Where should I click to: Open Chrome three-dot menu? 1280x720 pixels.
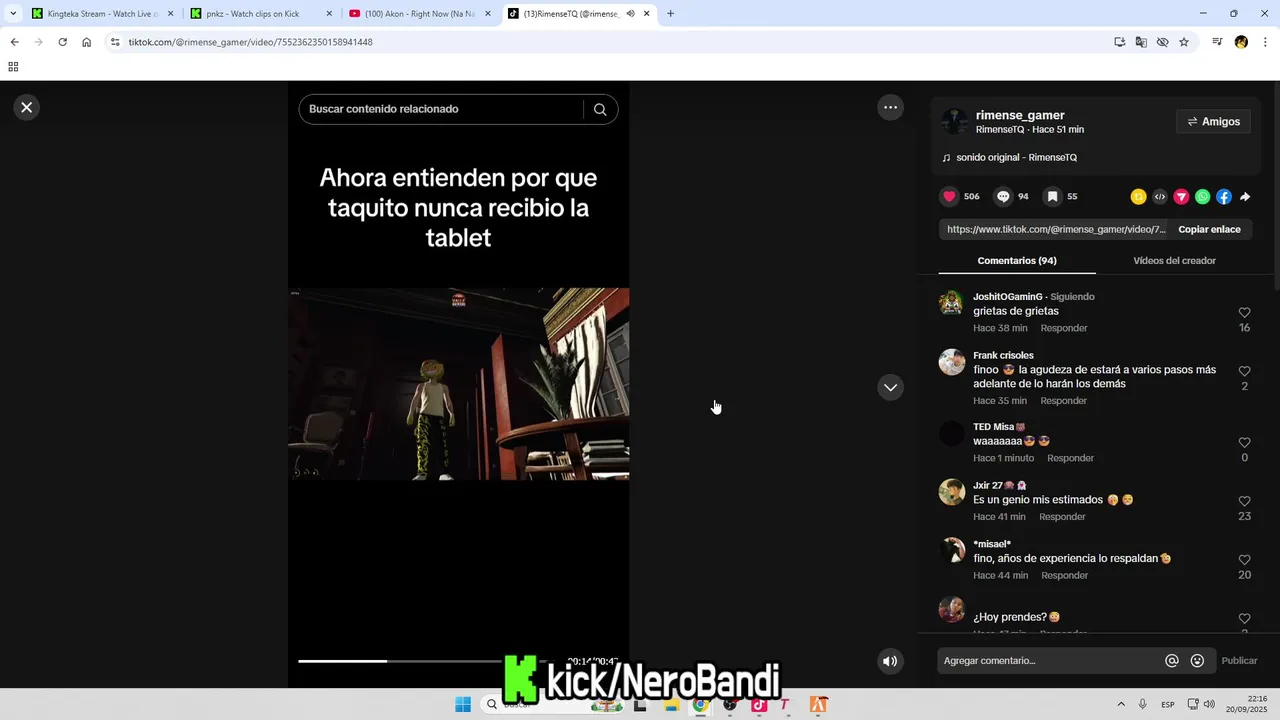click(1266, 42)
